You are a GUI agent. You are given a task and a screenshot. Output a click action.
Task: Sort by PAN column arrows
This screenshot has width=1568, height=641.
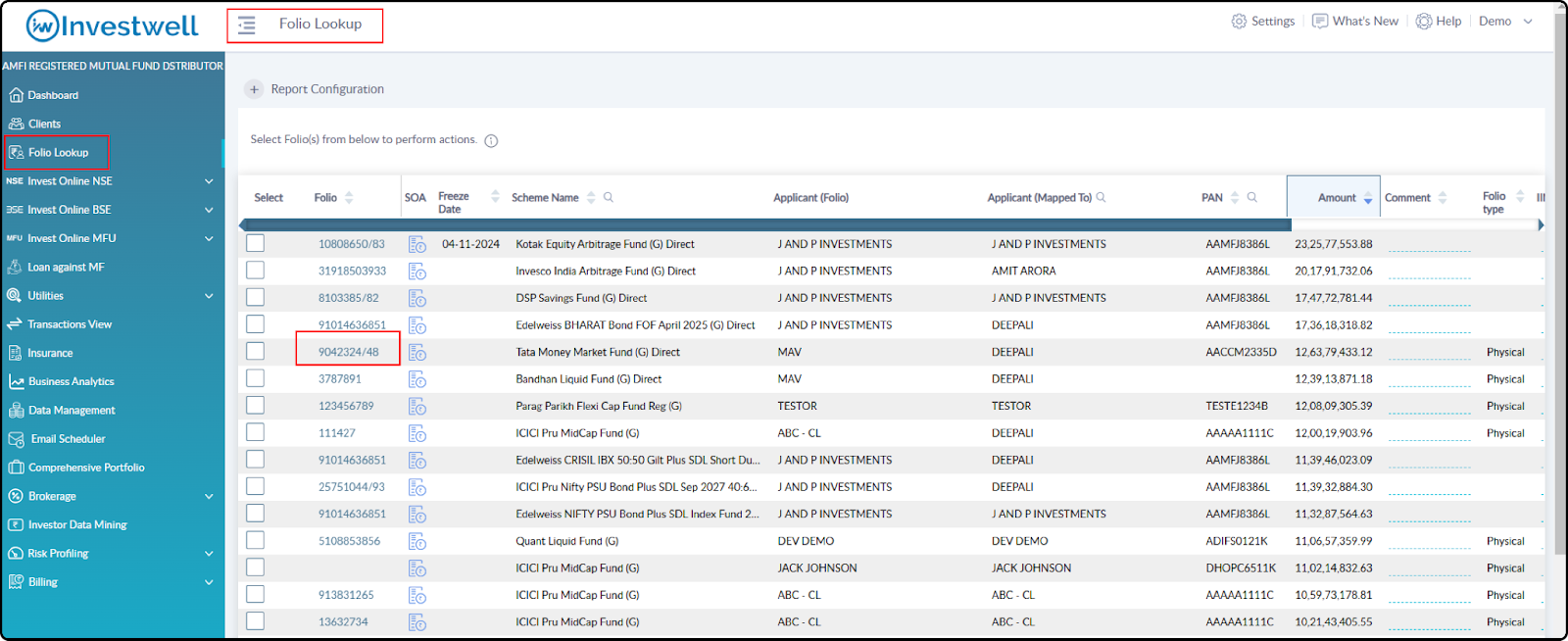(x=1235, y=198)
